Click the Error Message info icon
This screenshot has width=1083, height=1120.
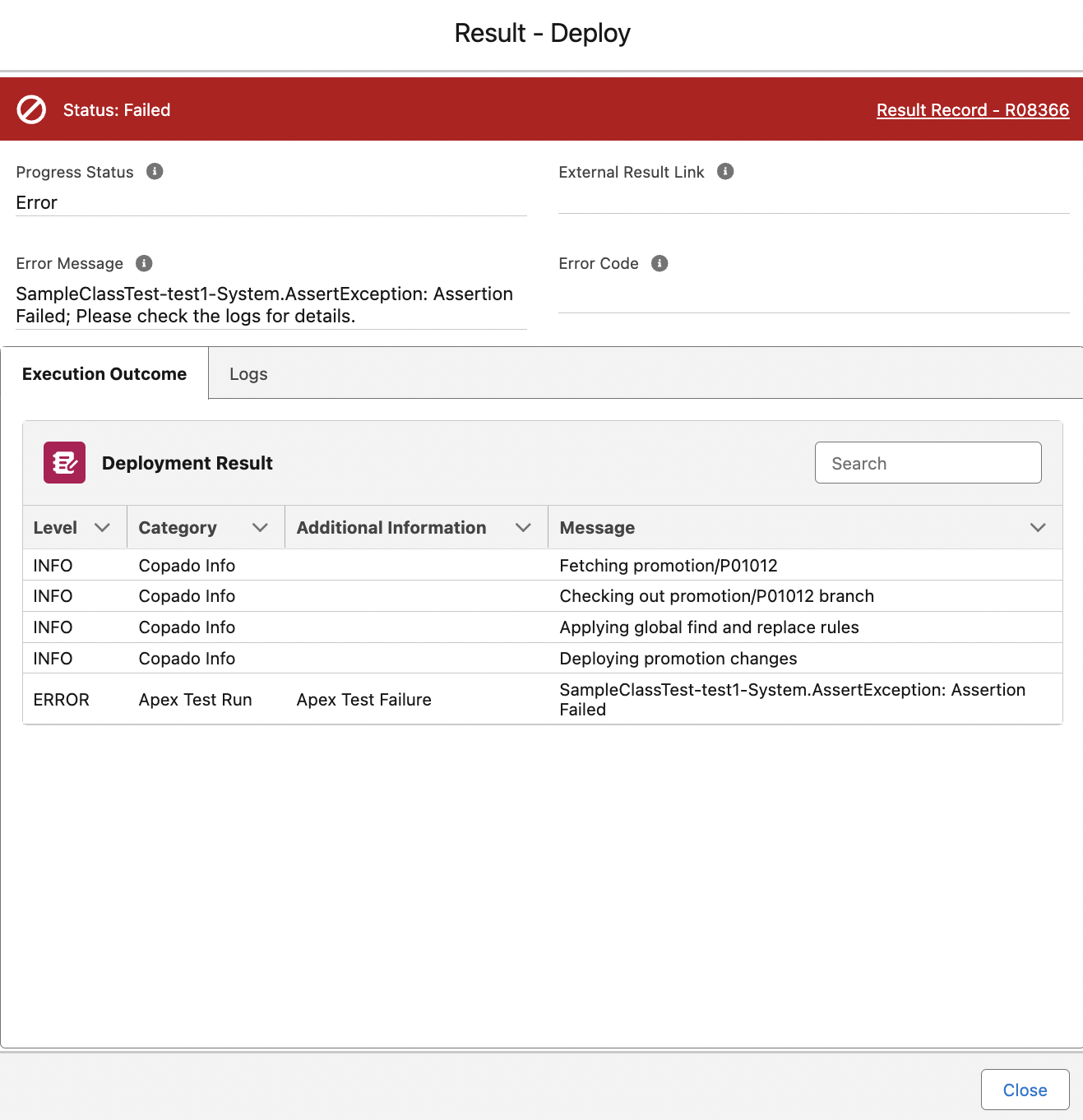point(144,263)
